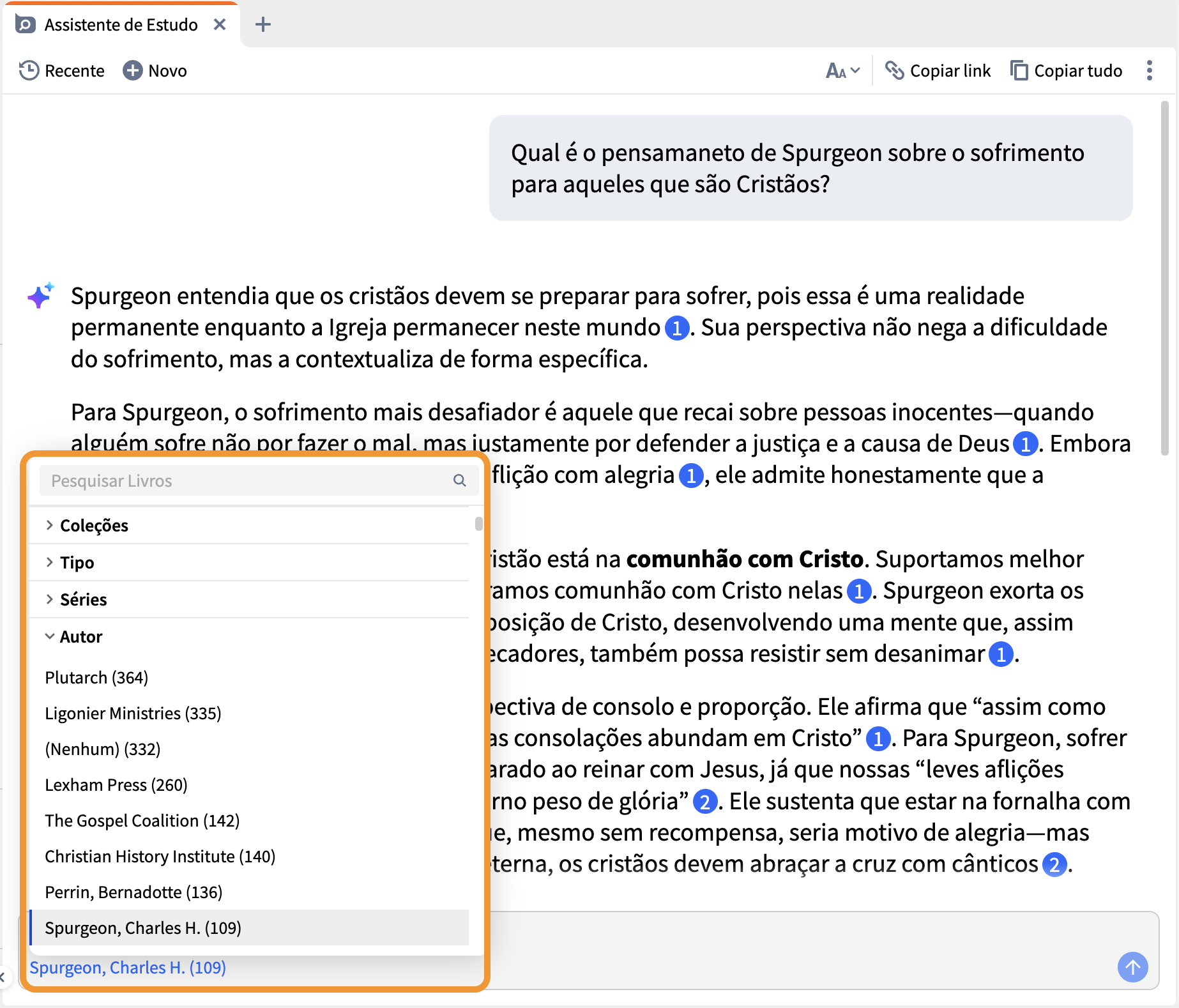Start a Novo conversation
The width and height of the screenshot is (1179, 1008).
pyautogui.click(x=155, y=71)
